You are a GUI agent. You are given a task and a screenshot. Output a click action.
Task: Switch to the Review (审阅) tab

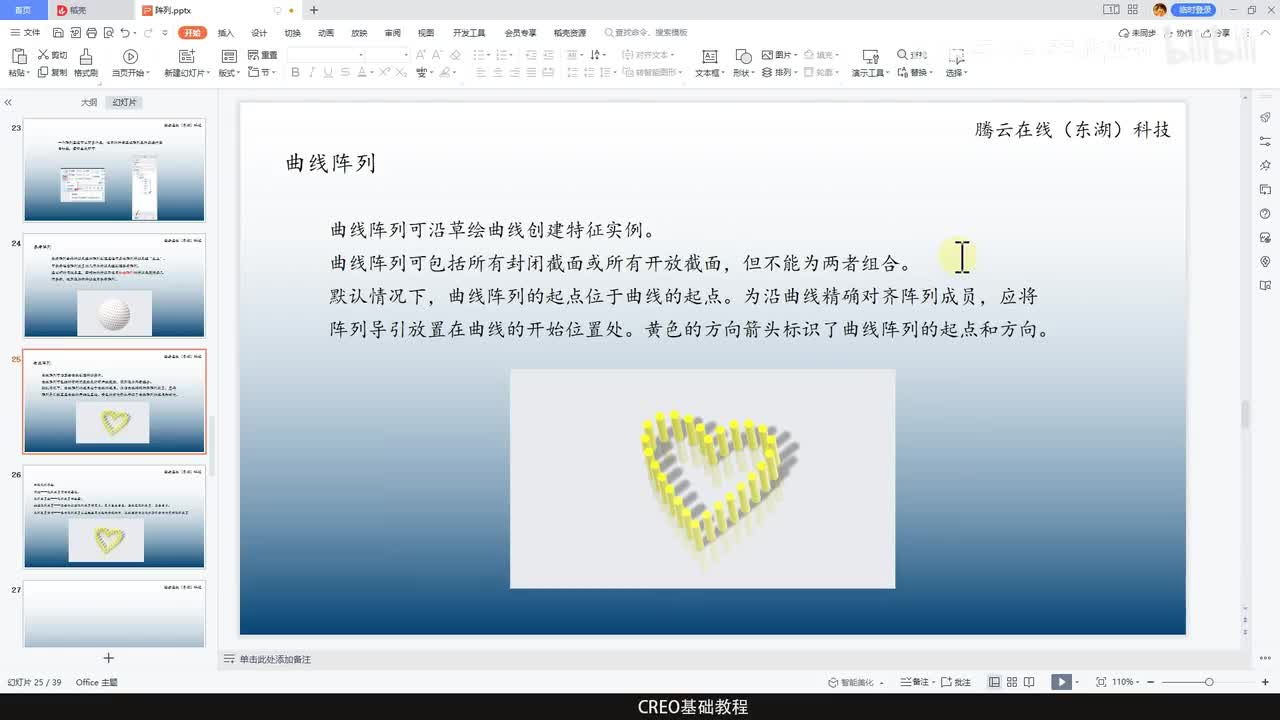pos(393,33)
